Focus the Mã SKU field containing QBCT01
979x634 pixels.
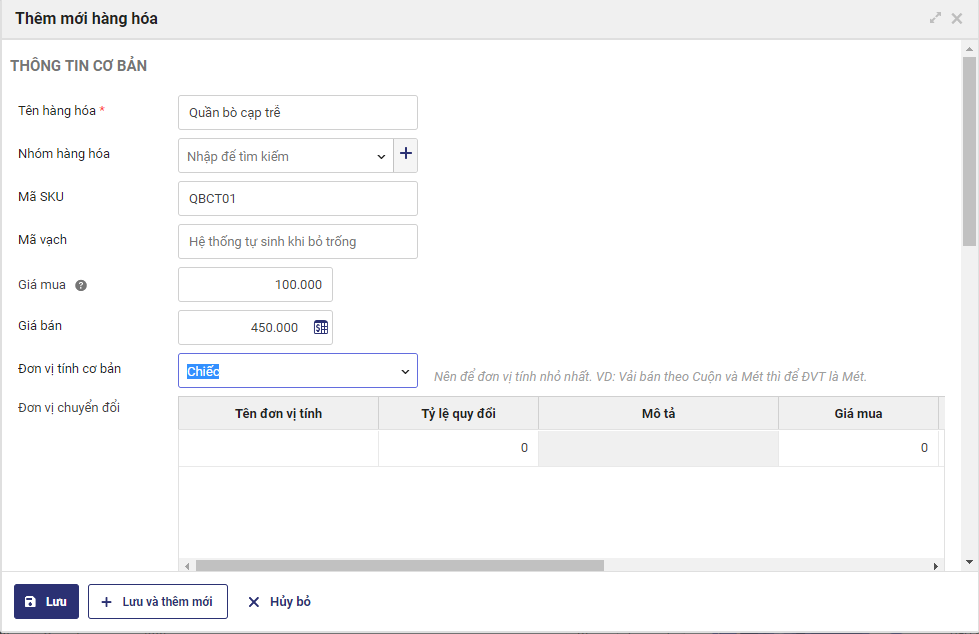[x=297, y=199]
